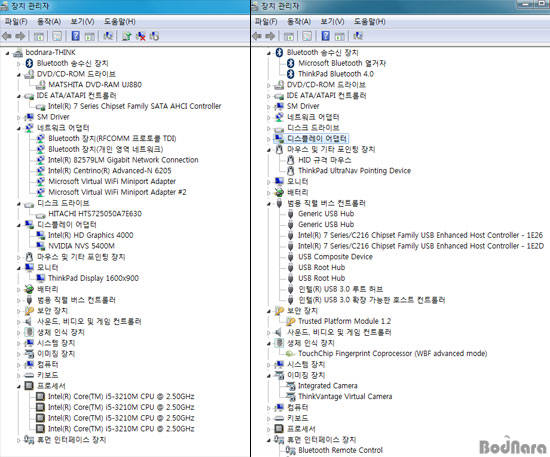
Task: Open the 보기(V) menu in the right window
Action: (x=332, y=22)
